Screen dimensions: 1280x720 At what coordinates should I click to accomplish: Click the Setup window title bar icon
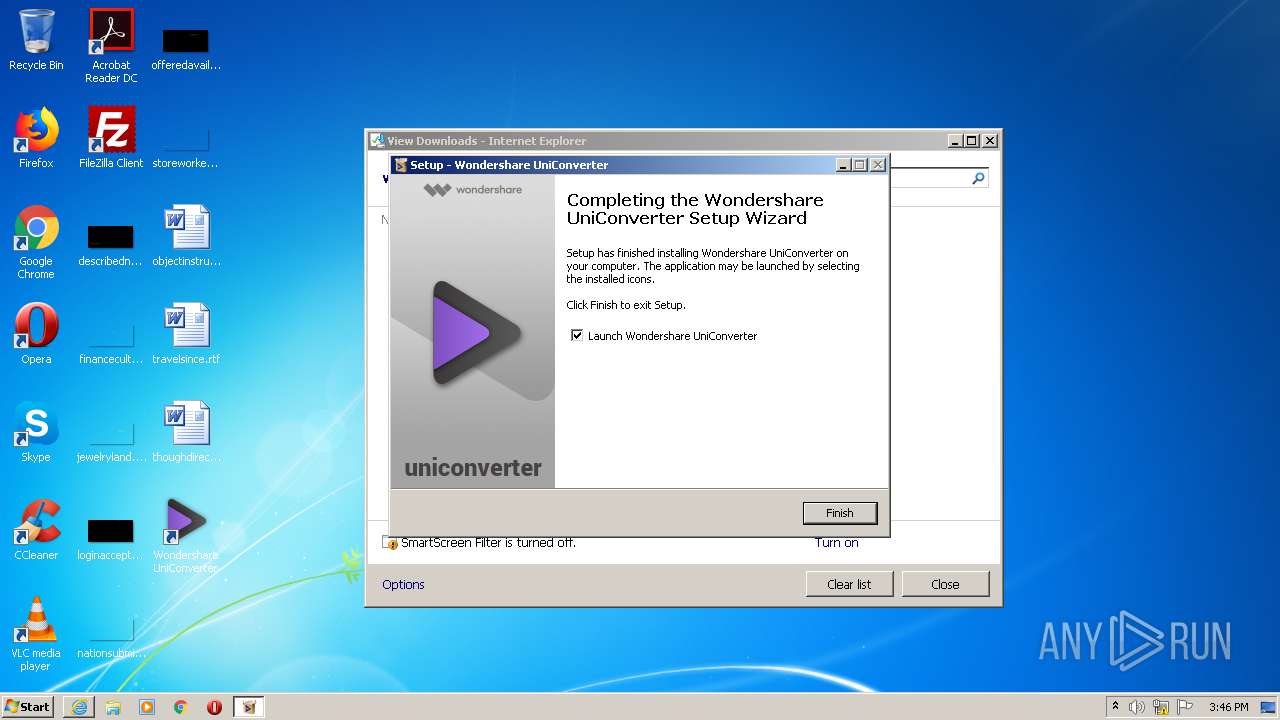(401, 165)
